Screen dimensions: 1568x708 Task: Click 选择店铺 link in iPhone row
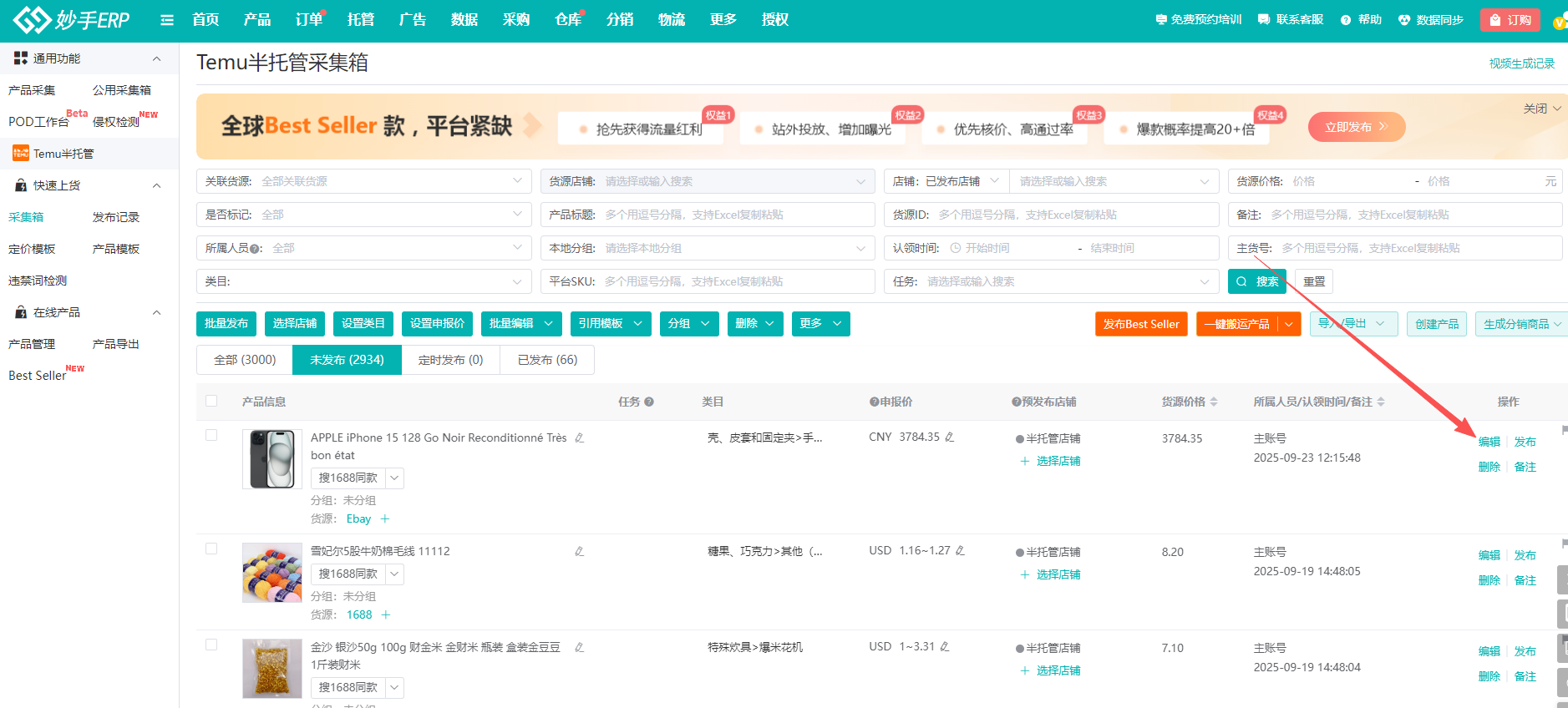pyautogui.click(x=1051, y=461)
